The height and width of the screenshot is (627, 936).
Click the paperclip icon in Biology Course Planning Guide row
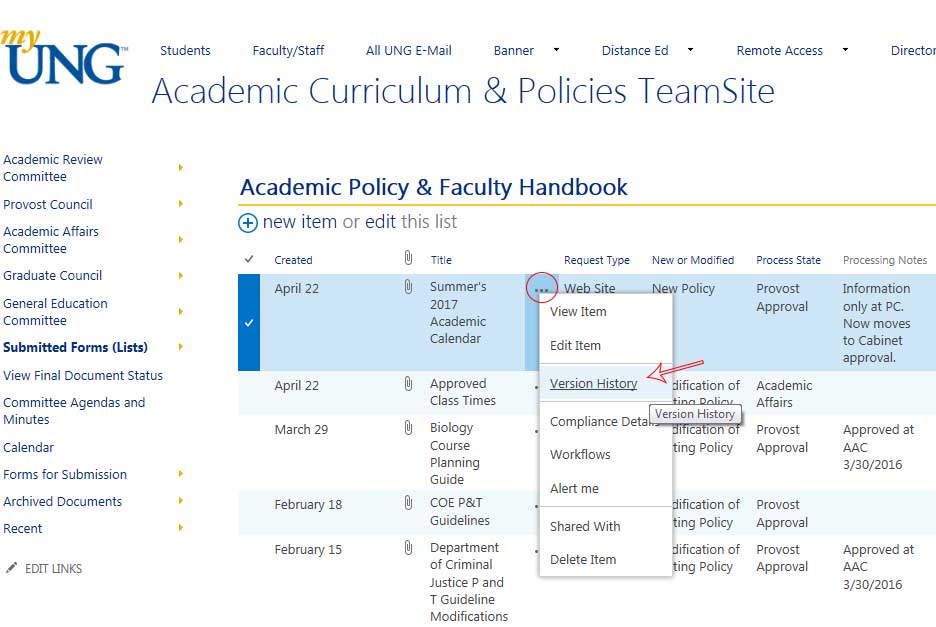click(x=408, y=428)
